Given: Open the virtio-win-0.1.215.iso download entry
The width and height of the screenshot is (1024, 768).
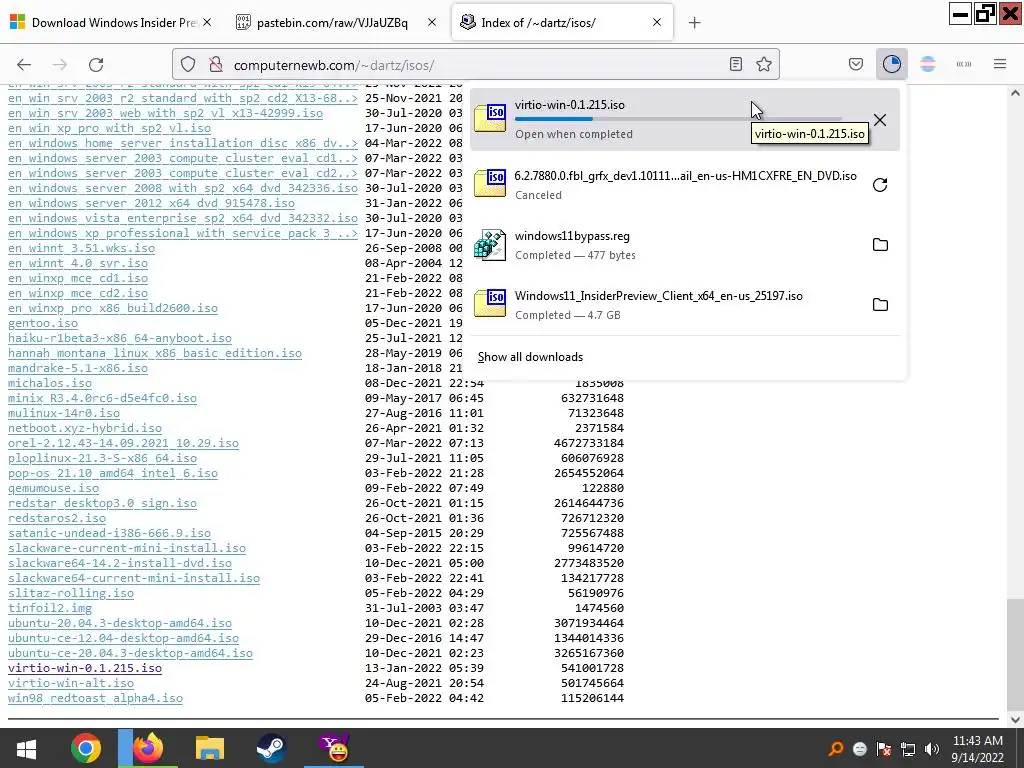Looking at the screenshot, I should (684, 120).
